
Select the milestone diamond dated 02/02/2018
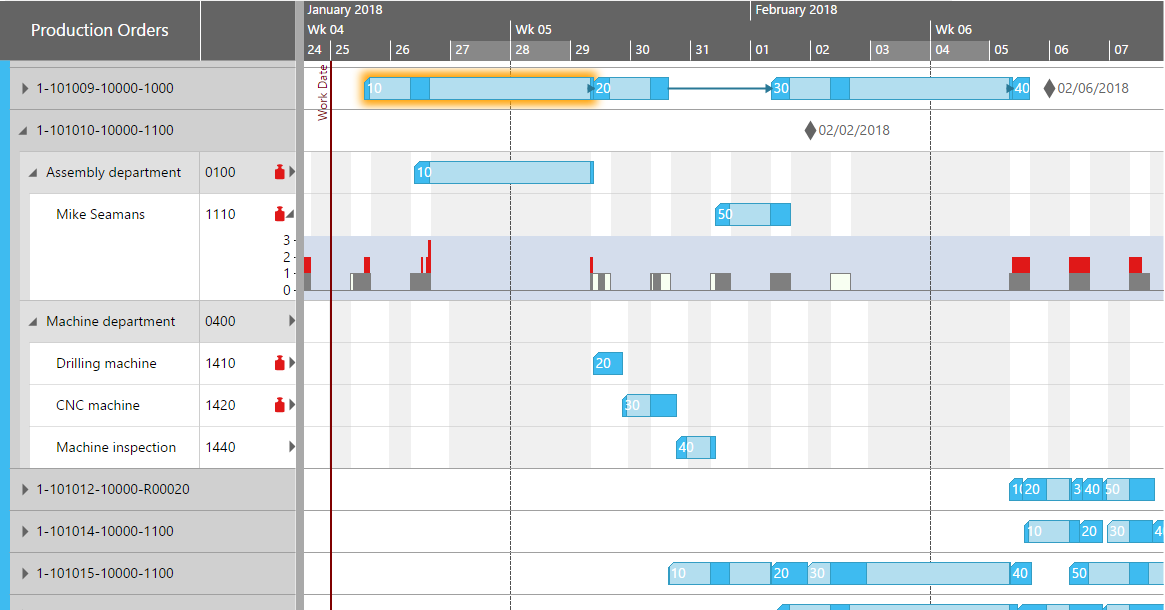pyautogui.click(x=810, y=129)
